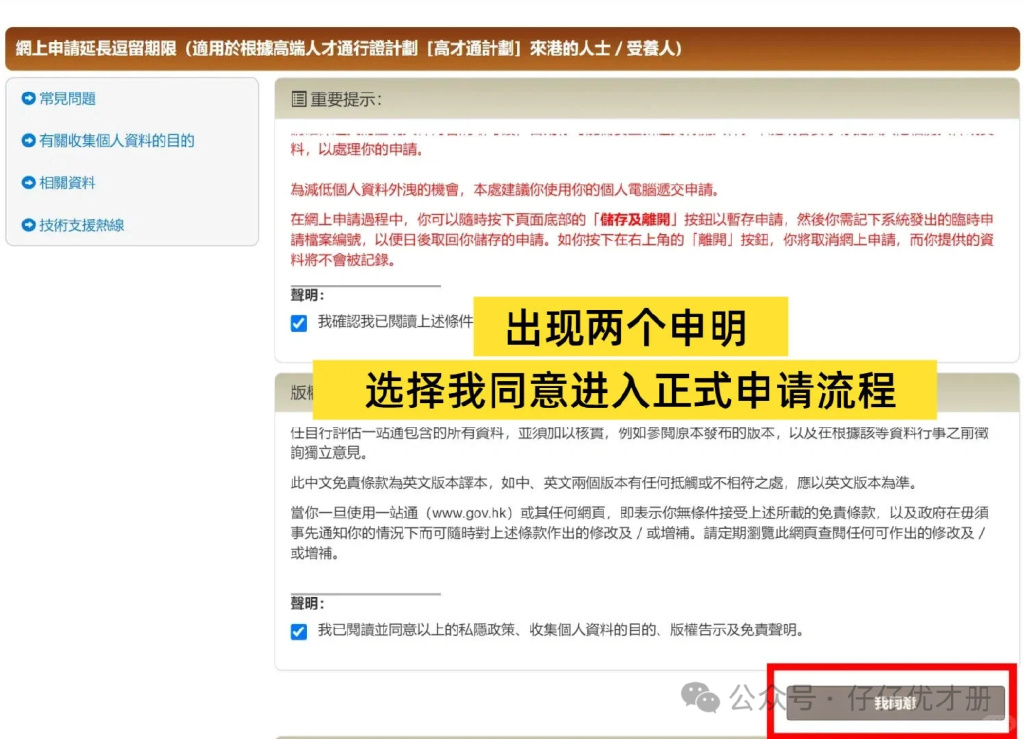Click arrow icon beside 有關收集個人資料的目的
The image size is (1024, 739).
tap(28, 140)
